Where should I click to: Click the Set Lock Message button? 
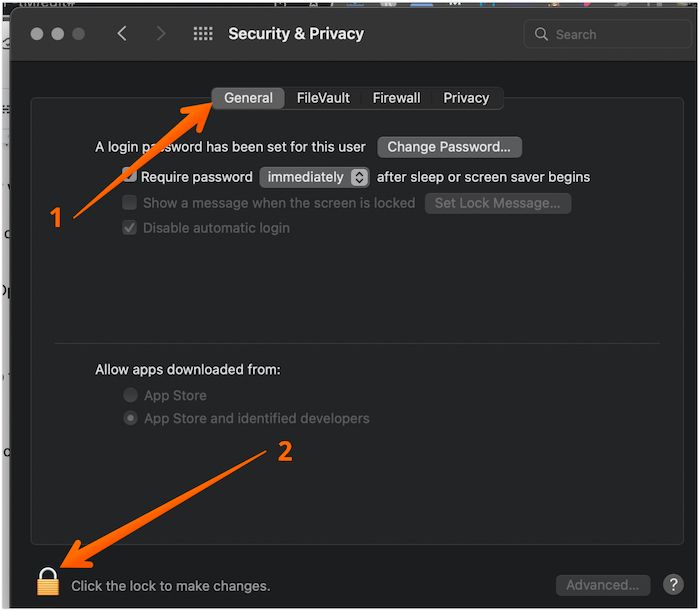[497, 203]
